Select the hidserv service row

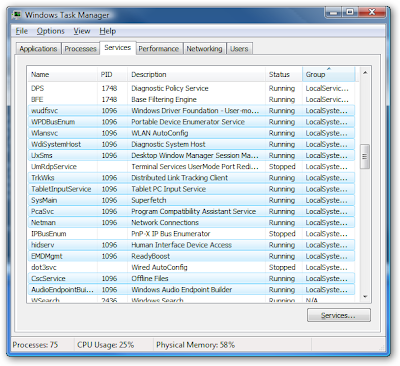pos(192,245)
